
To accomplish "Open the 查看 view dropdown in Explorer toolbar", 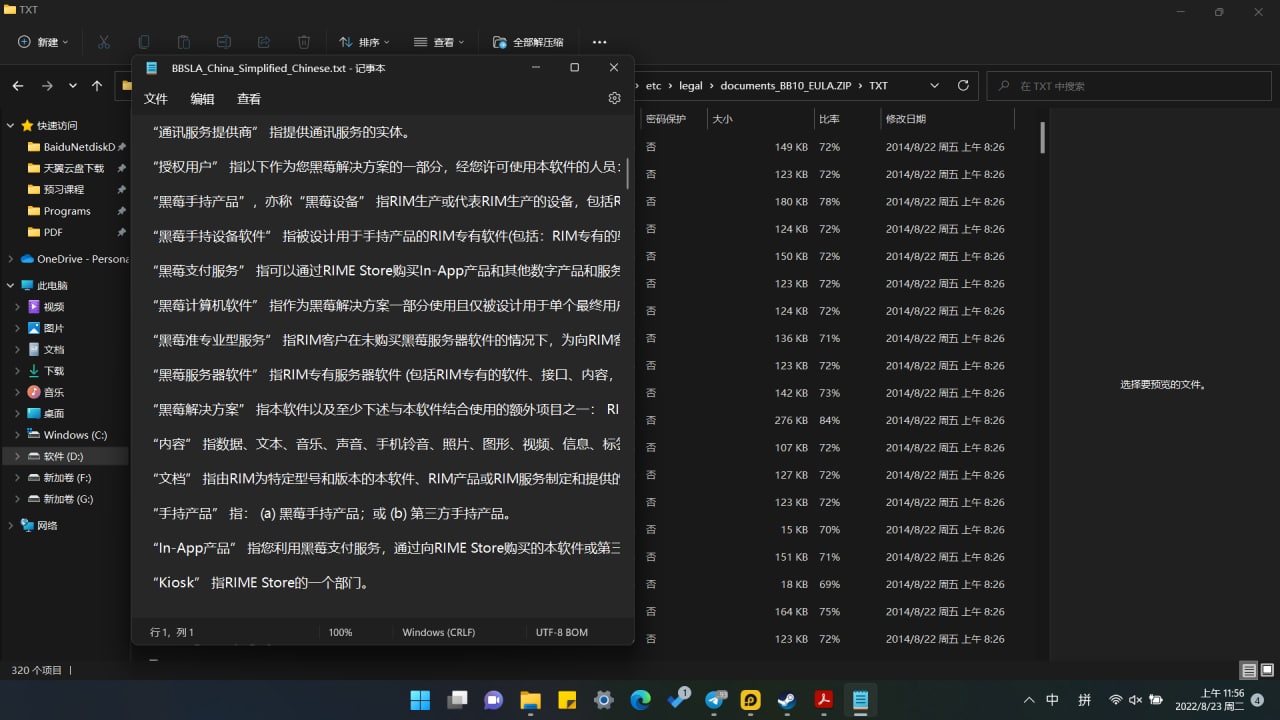I will pyautogui.click(x=440, y=42).
